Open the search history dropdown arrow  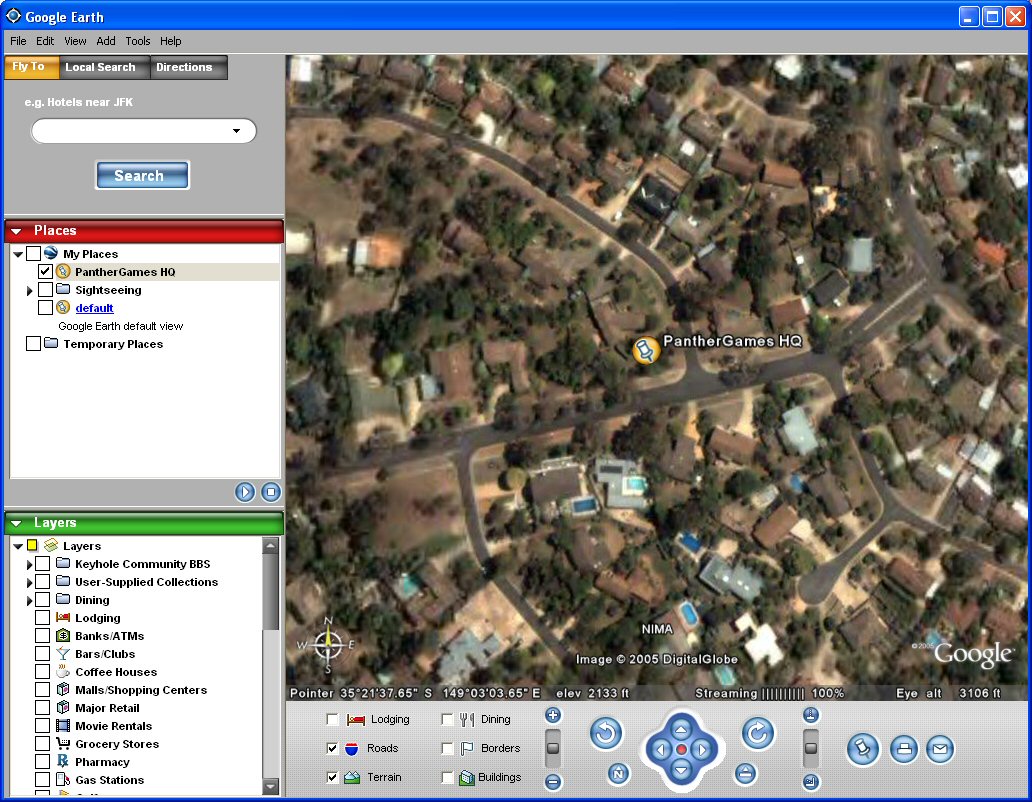(236, 131)
